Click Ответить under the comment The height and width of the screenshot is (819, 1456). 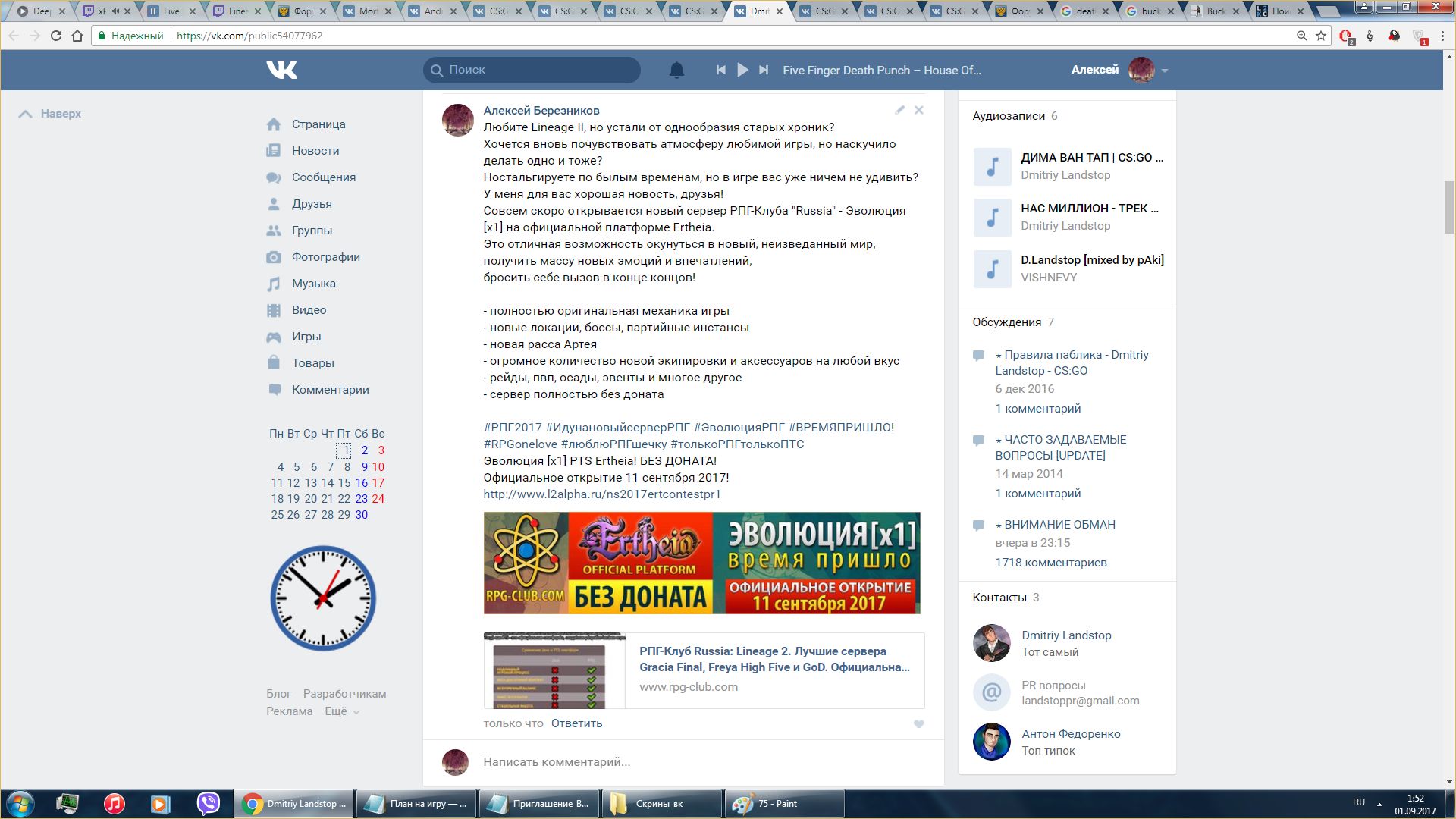576,723
